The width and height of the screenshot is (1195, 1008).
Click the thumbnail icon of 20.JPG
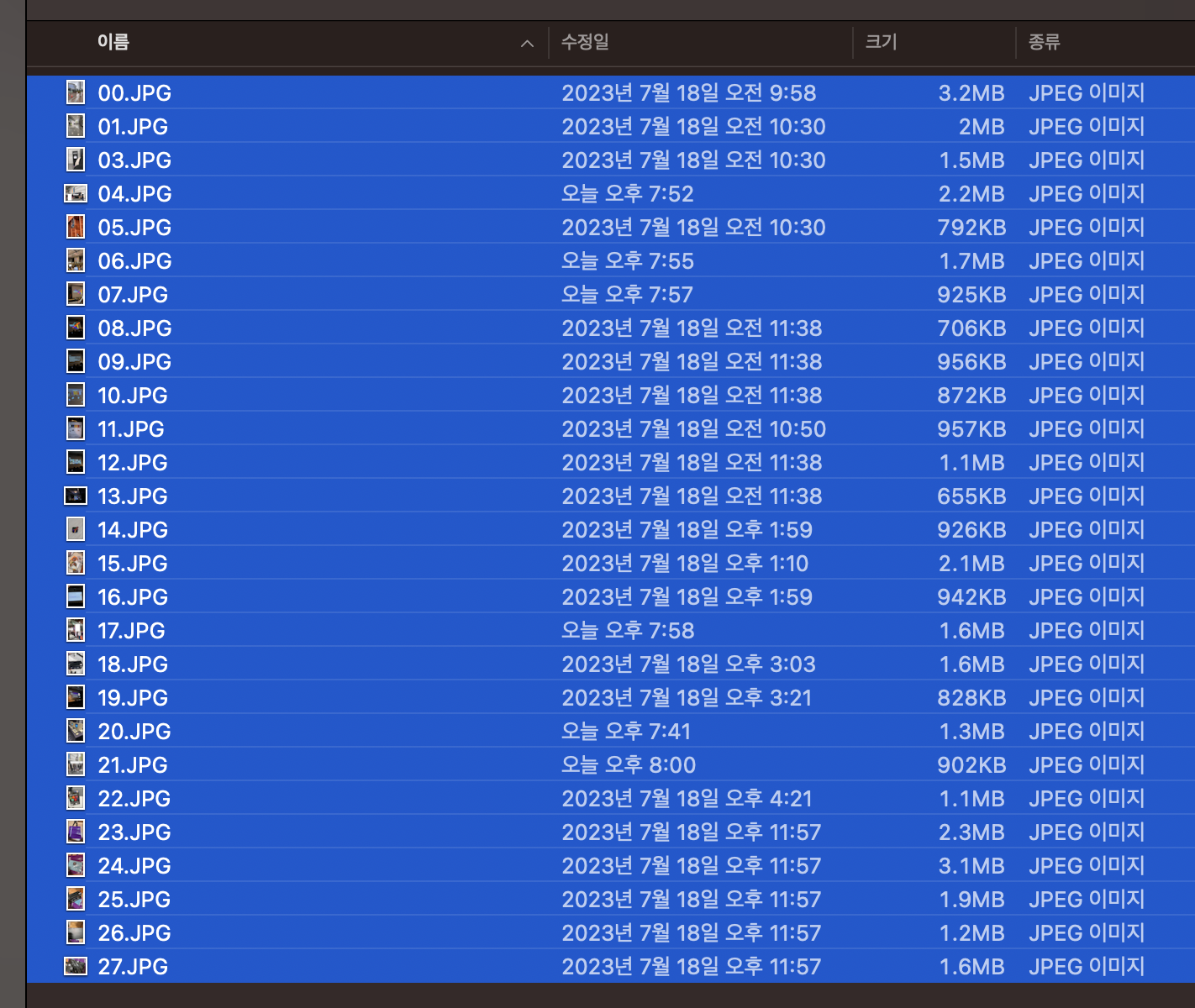pyautogui.click(x=76, y=731)
